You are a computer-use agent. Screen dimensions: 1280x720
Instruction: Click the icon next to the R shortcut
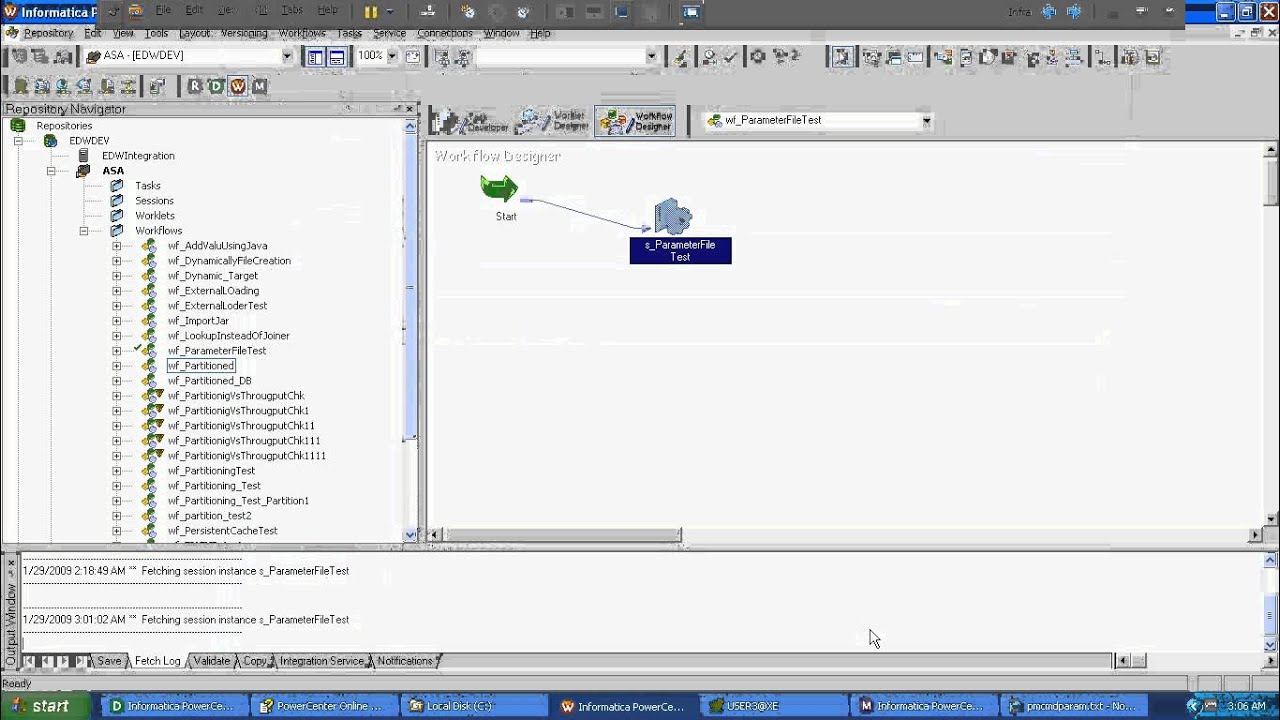coord(157,86)
